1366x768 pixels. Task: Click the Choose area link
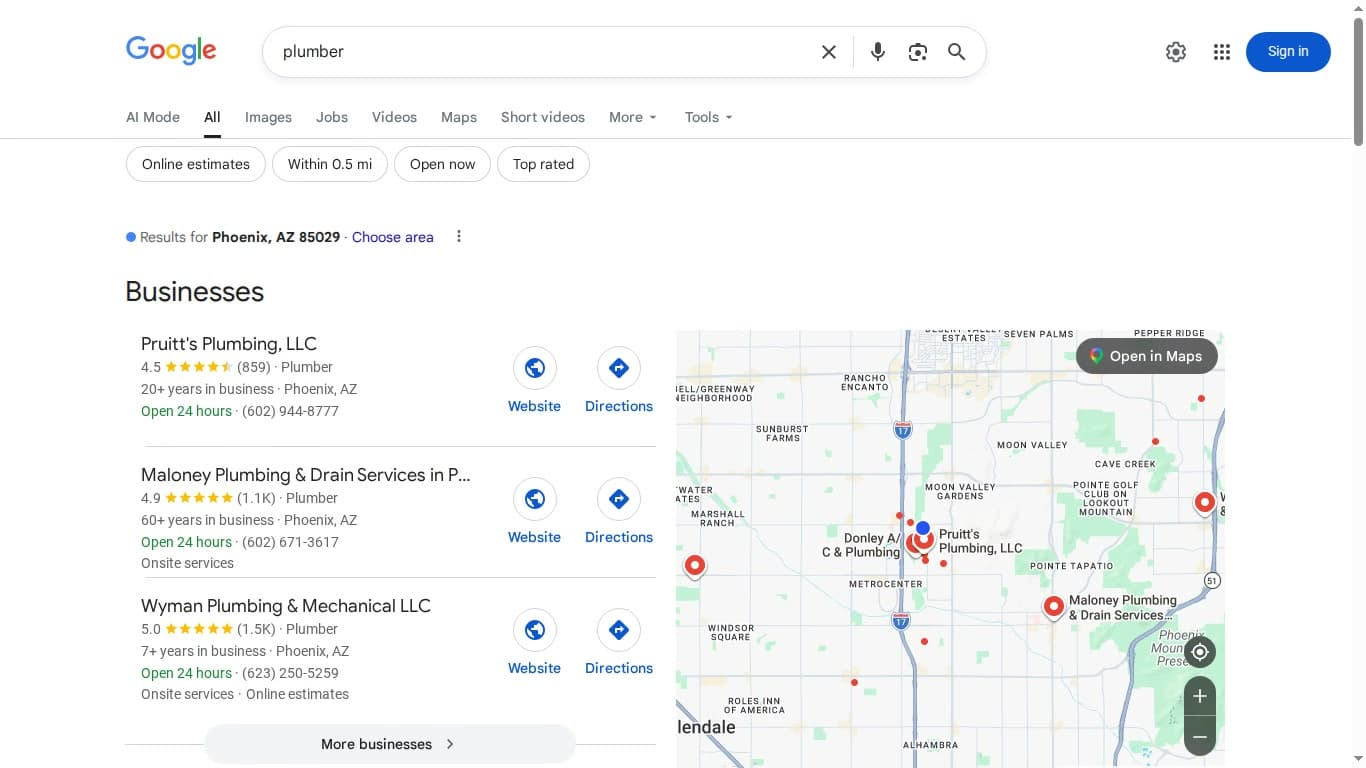coord(393,237)
